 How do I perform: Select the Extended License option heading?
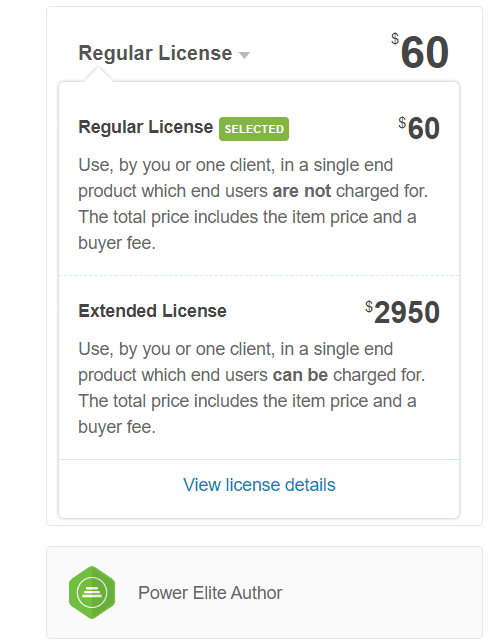(152, 311)
